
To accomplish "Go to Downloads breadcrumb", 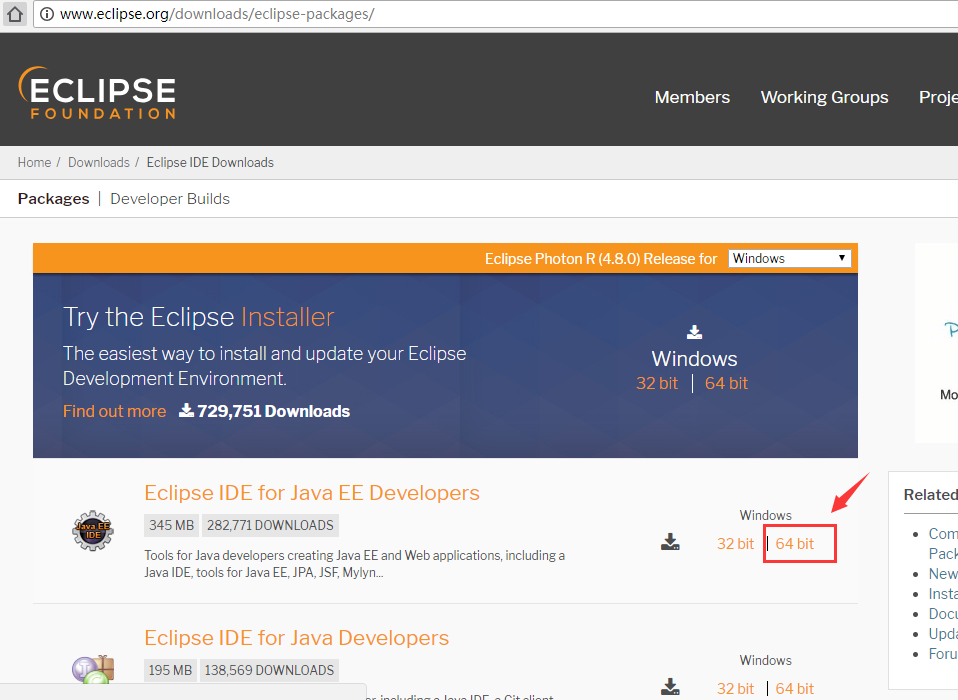I will [98, 162].
